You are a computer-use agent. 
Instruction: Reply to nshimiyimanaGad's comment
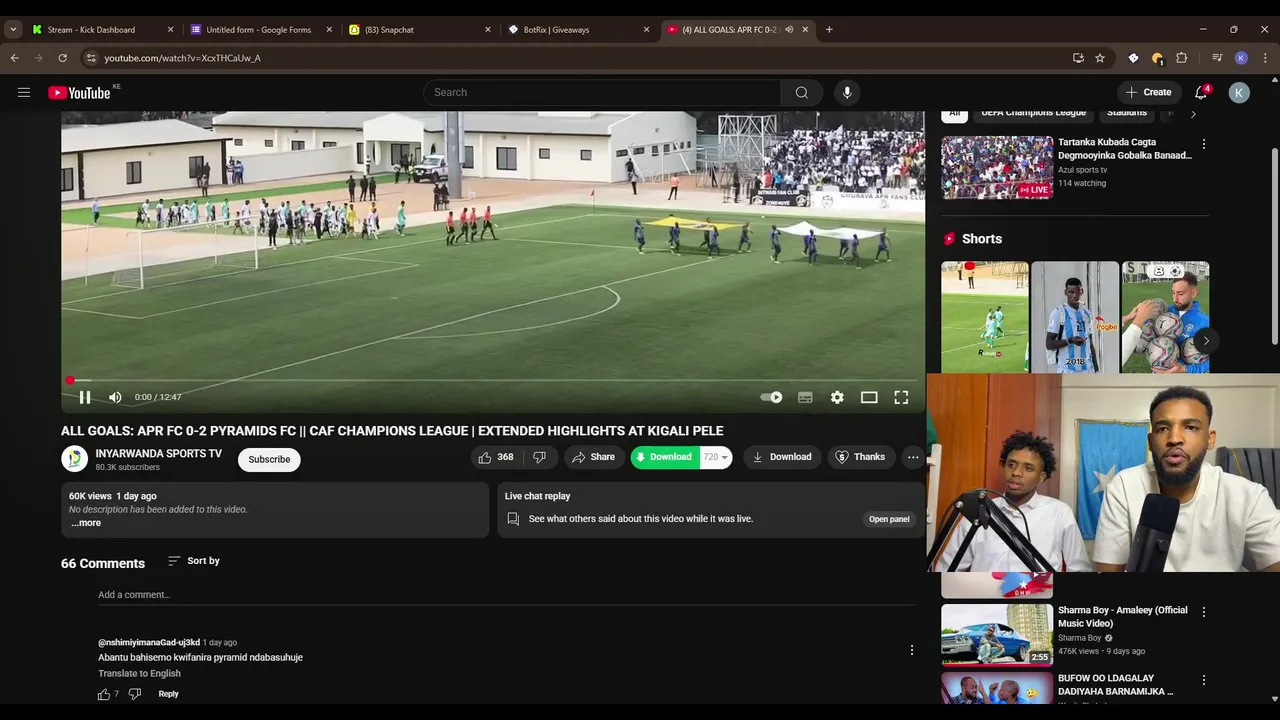tap(168, 694)
